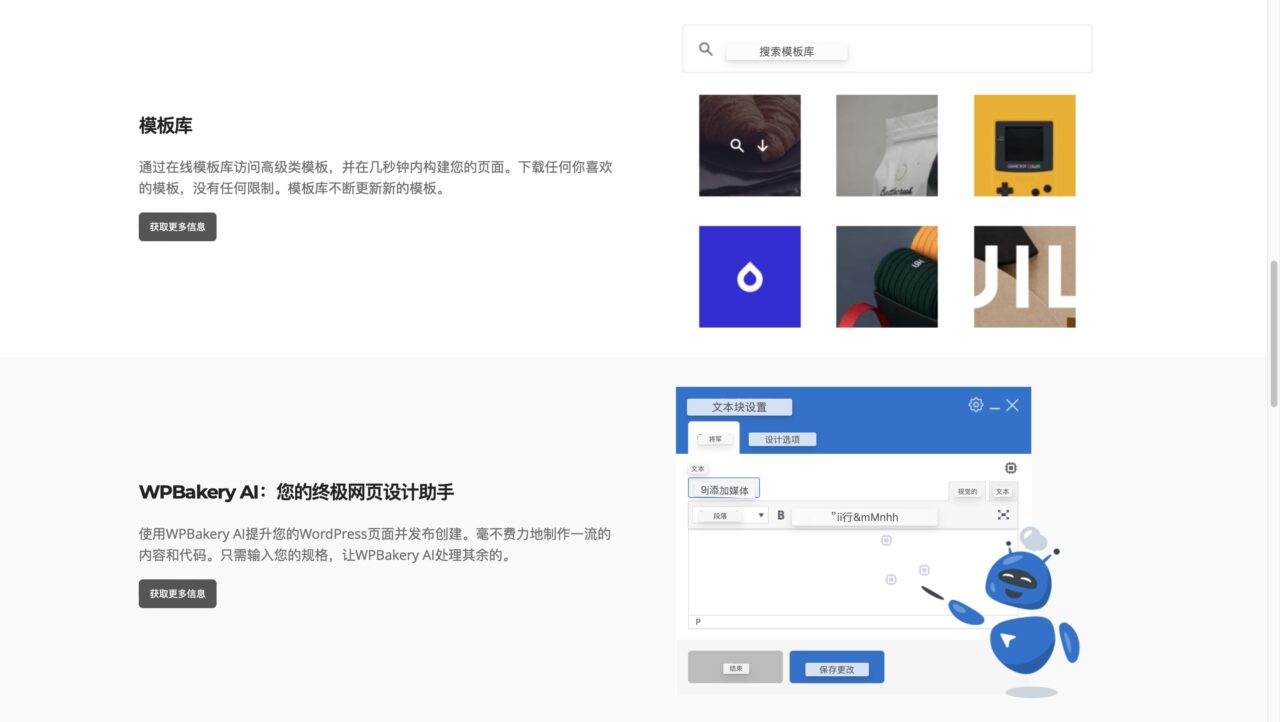
Task: Open the green beanie hat template thumbnail
Action: click(x=887, y=277)
